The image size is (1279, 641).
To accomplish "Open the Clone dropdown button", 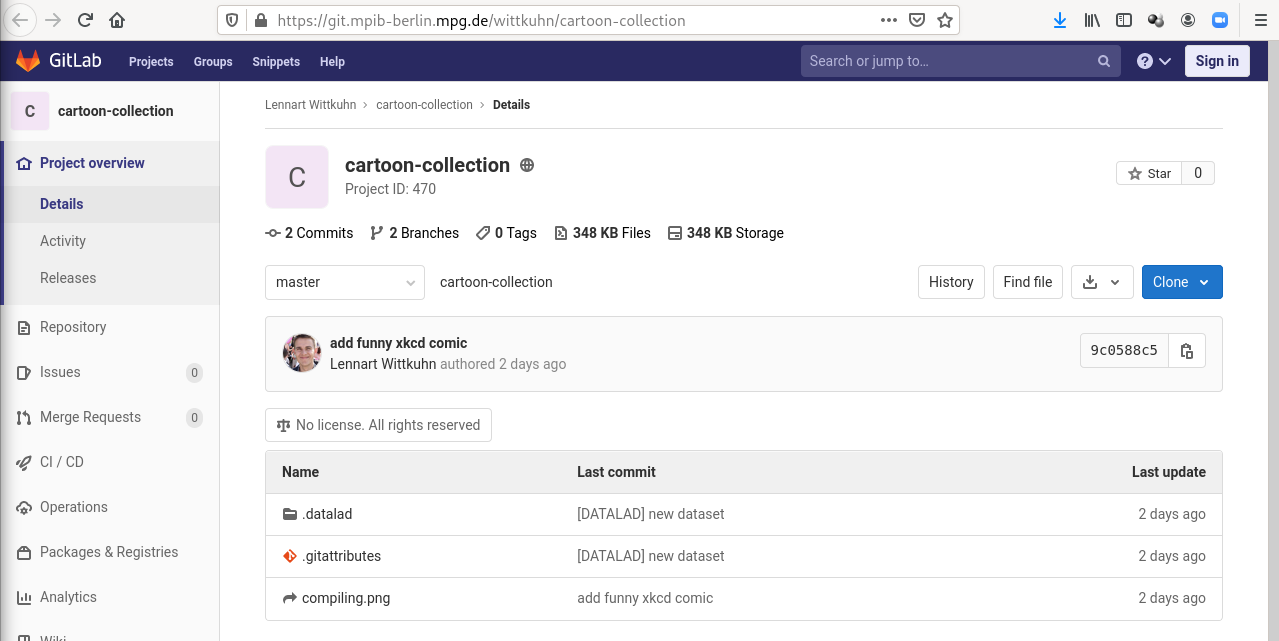I will point(1181,282).
